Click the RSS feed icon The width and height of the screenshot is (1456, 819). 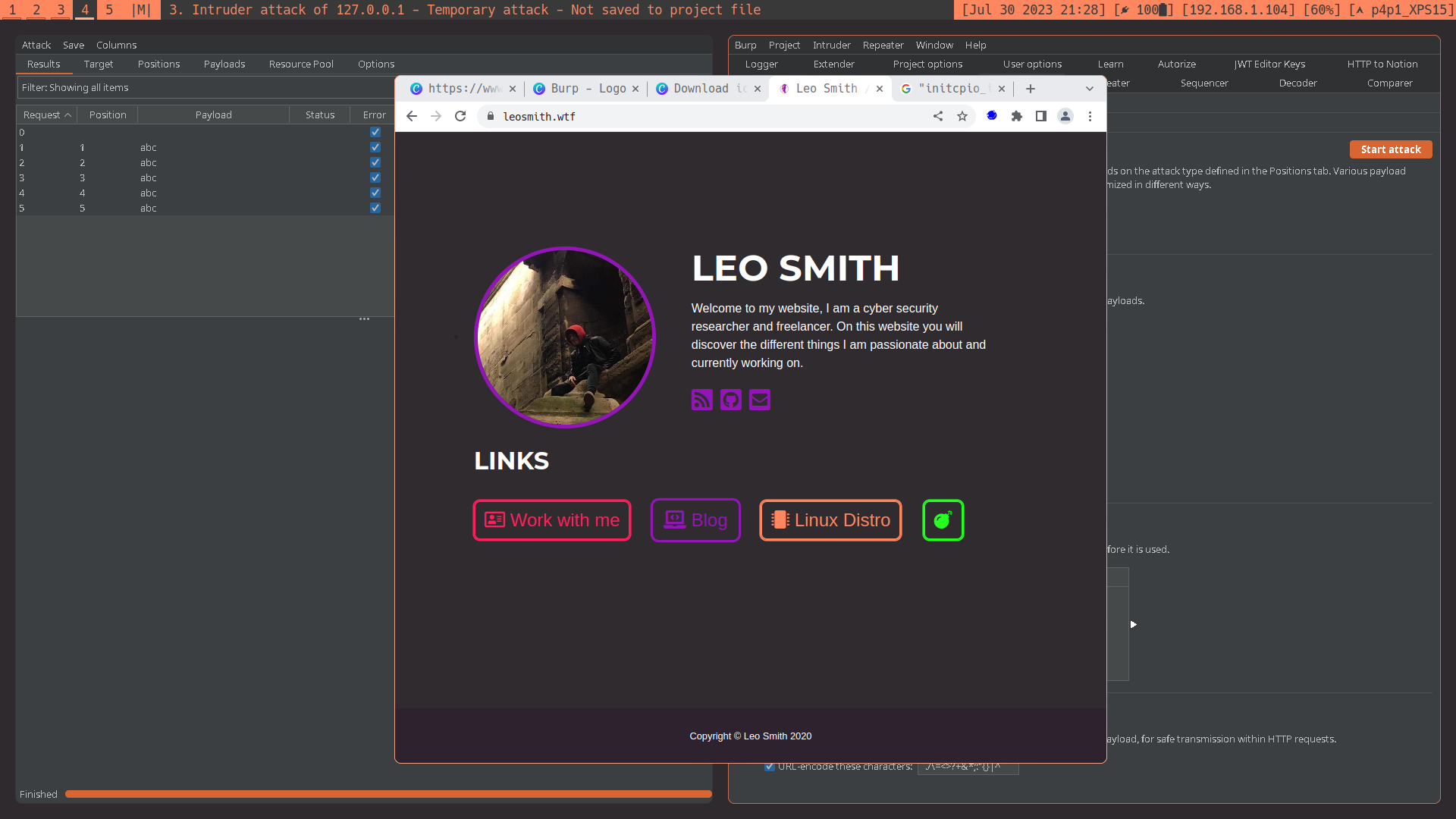click(x=701, y=400)
